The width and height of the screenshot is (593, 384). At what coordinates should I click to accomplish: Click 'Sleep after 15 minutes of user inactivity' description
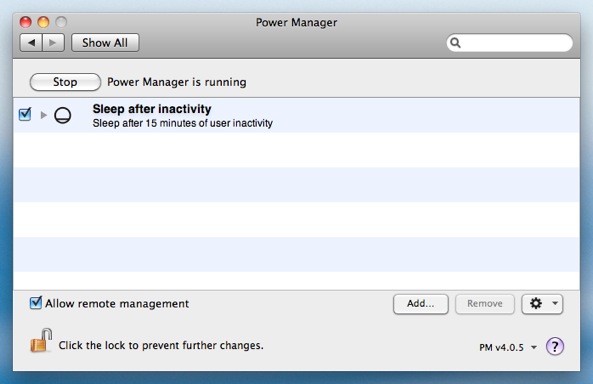[182, 123]
